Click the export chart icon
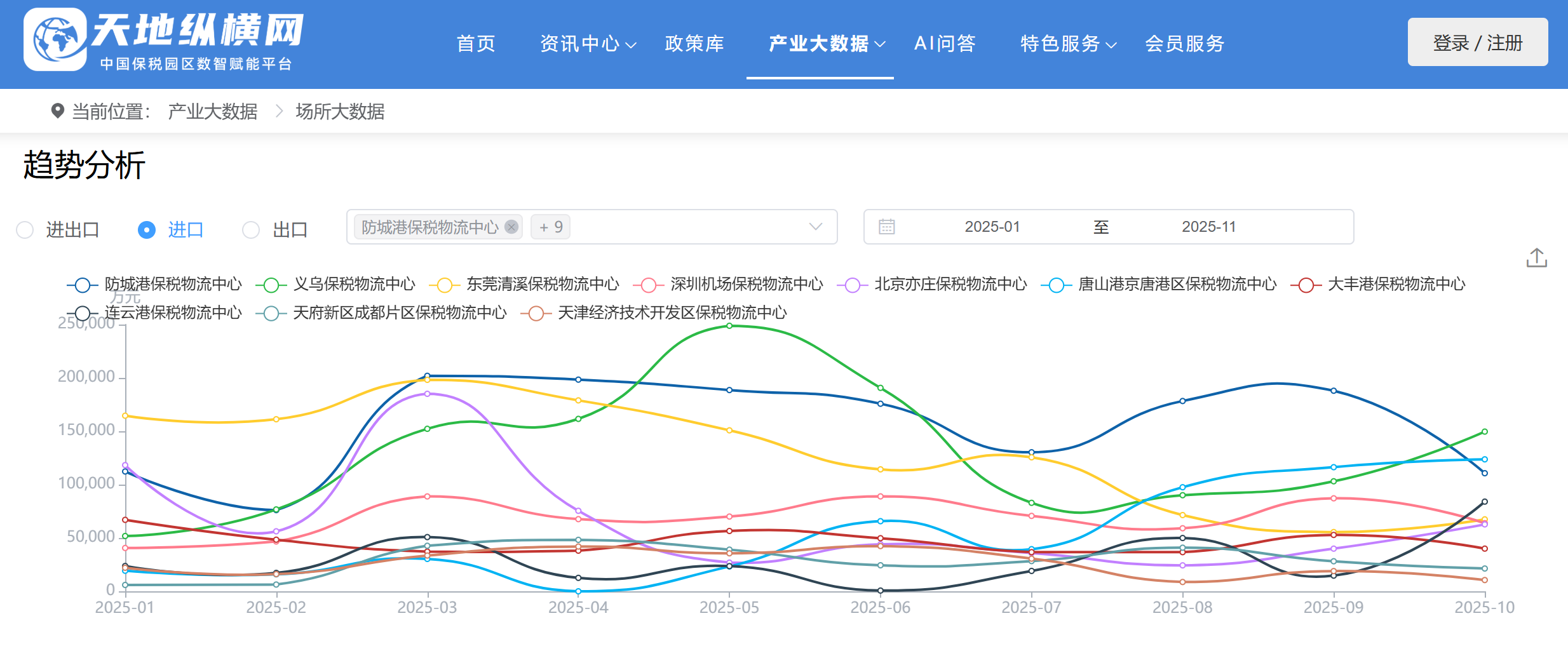Screen dimensions: 1568x658 [1536, 258]
